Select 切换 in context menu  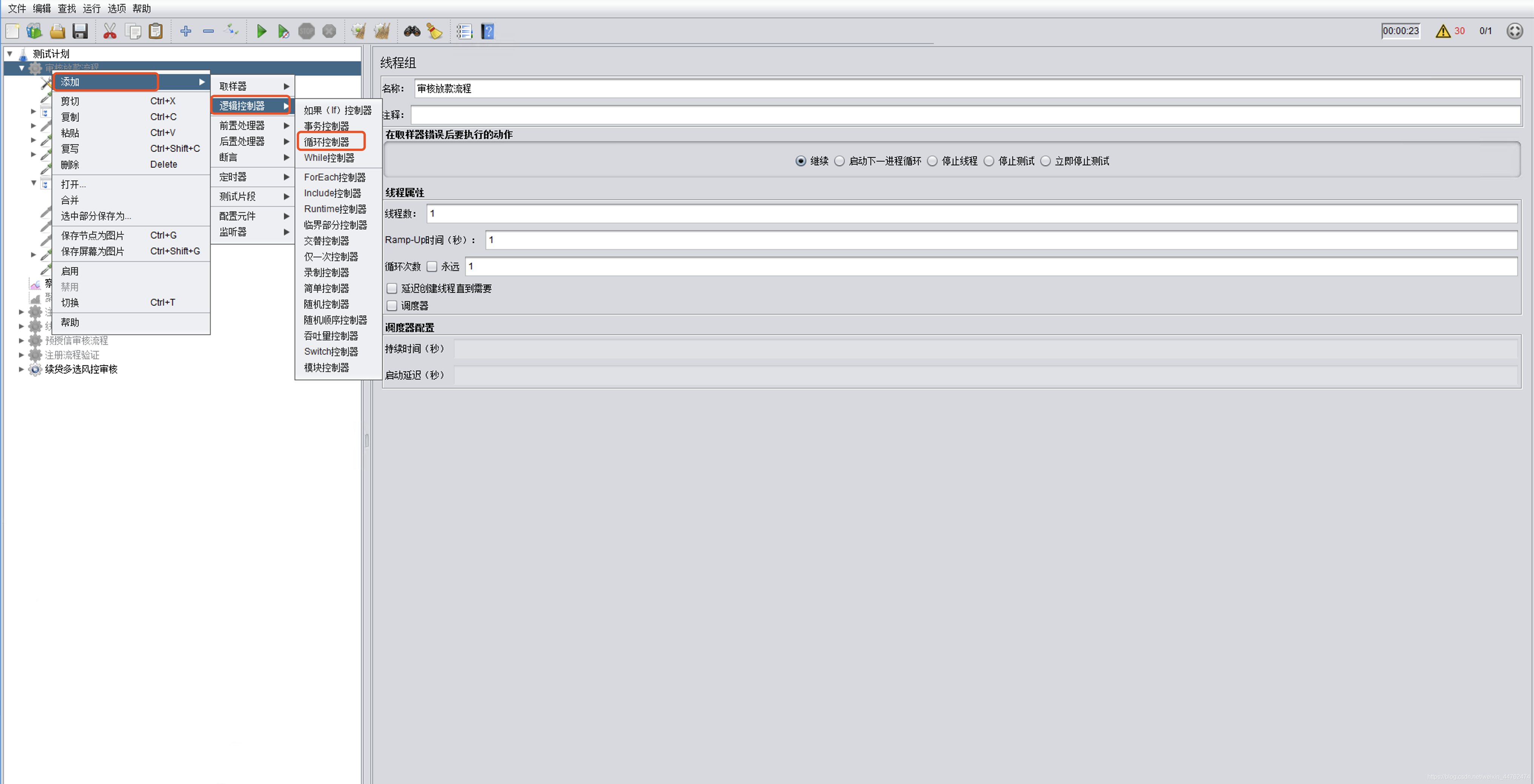tap(131, 303)
